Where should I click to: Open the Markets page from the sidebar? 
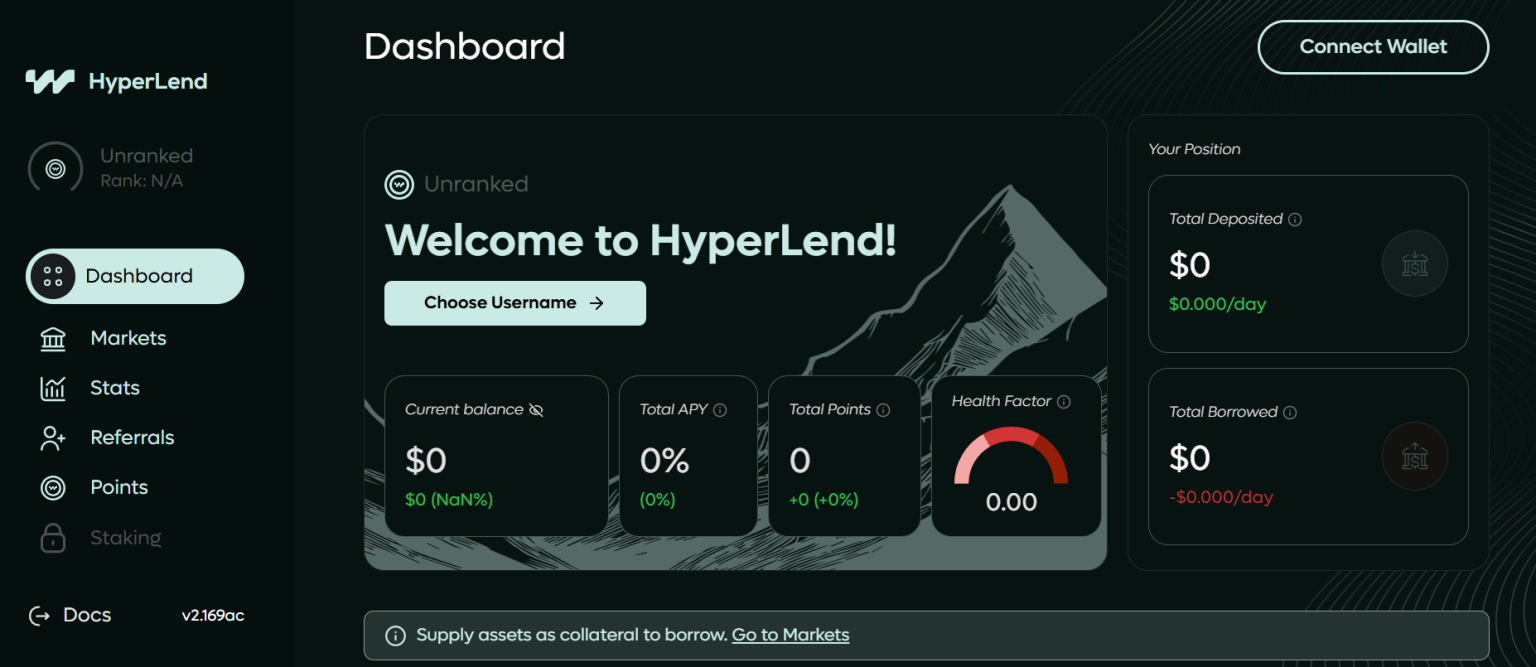(128, 338)
